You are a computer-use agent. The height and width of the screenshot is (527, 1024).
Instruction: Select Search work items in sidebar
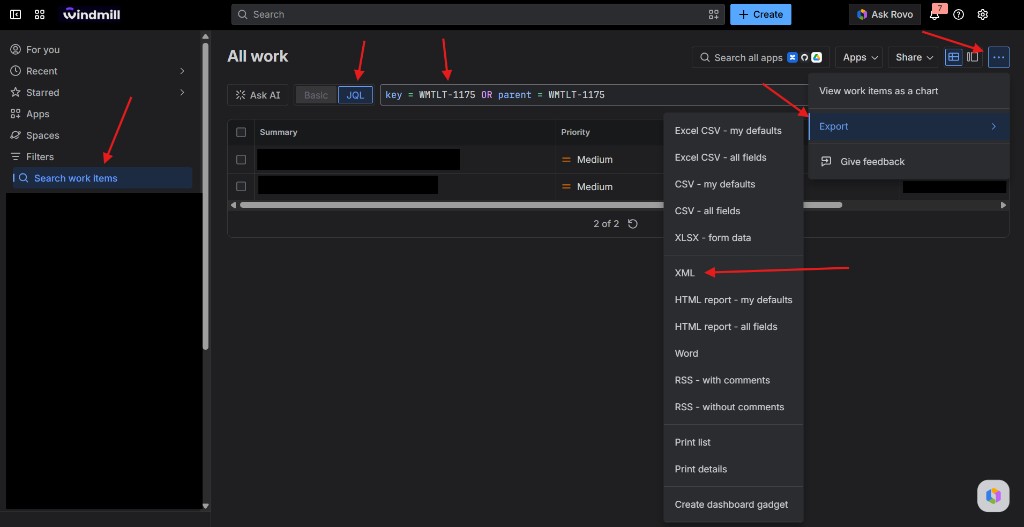103,178
